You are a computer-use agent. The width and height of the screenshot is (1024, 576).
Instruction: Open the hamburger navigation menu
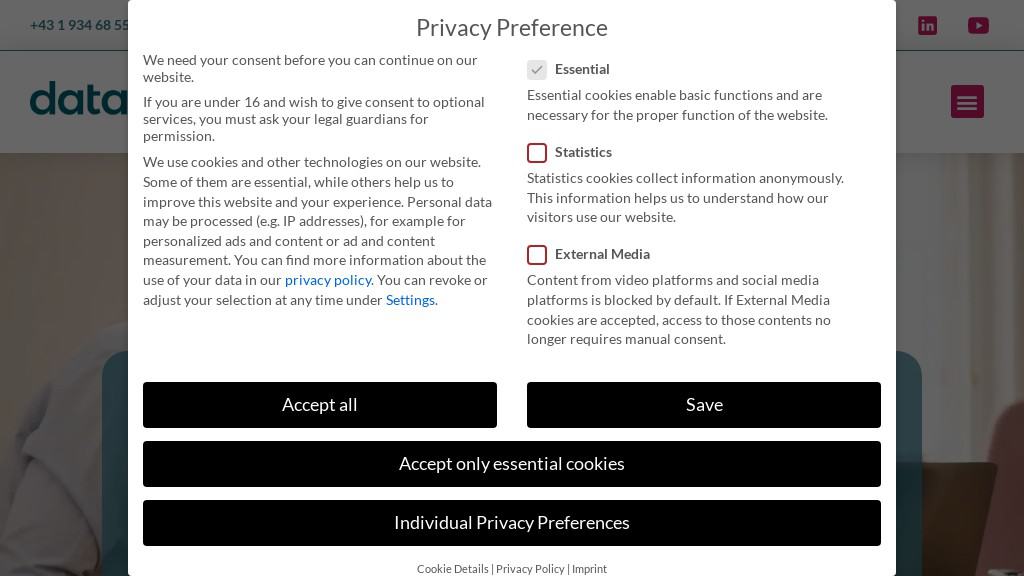point(967,102)
